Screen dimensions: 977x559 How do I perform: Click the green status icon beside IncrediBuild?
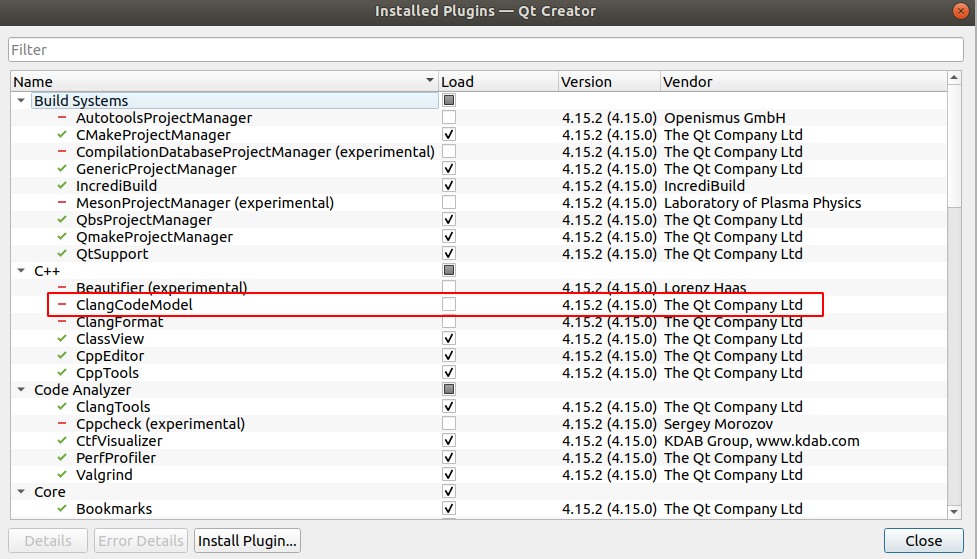click(62, 185)
